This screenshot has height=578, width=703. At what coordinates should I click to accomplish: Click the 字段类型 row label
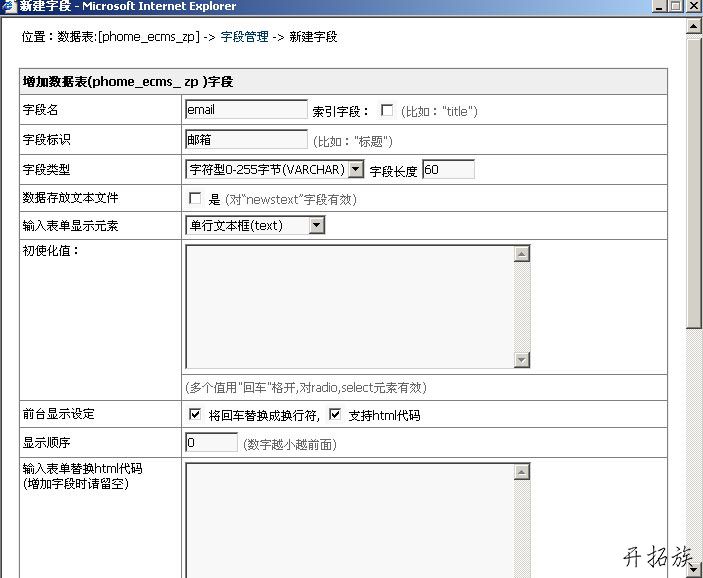click(46, 169)
